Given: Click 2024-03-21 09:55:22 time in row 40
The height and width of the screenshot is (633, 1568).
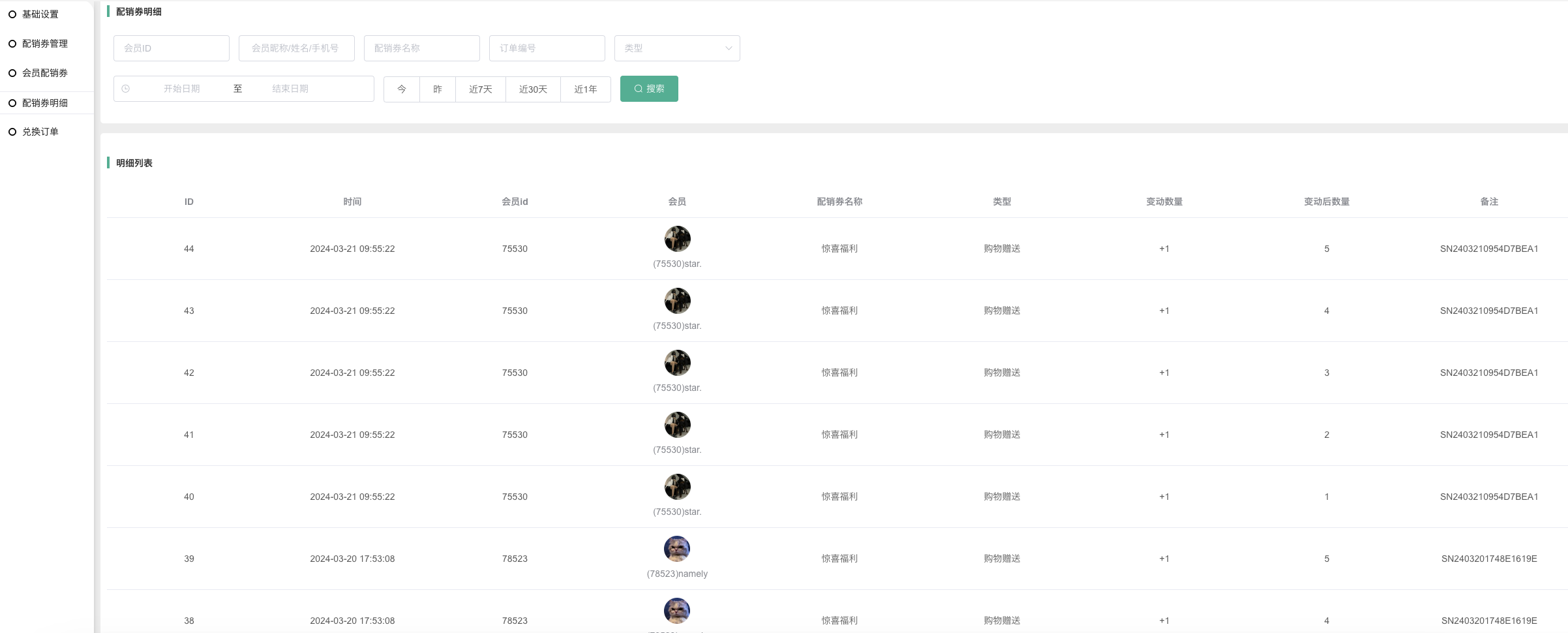Looking at the screenshot, I should coord(352,497).
